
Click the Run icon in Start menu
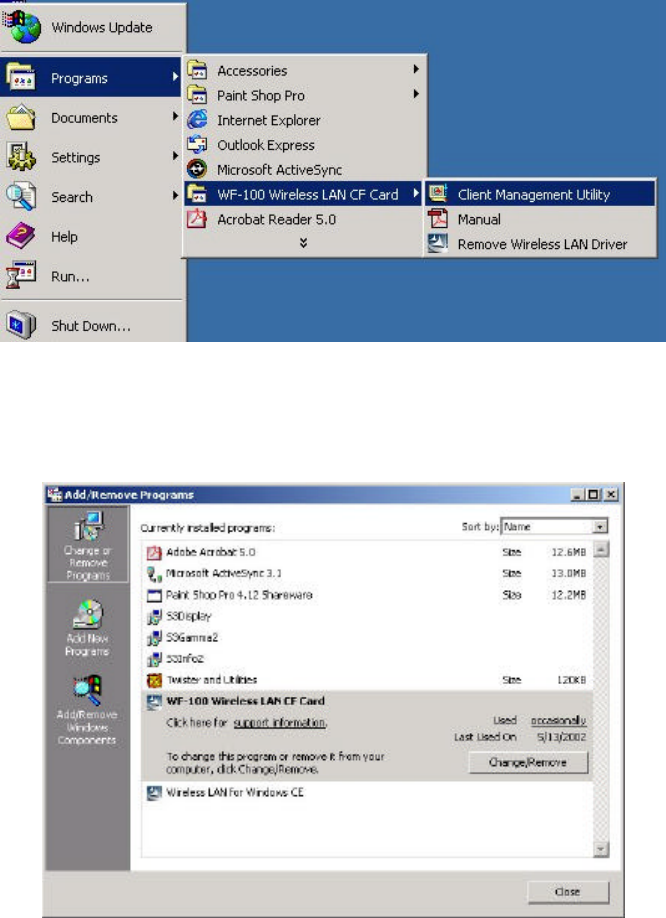[x=21, y=276]
